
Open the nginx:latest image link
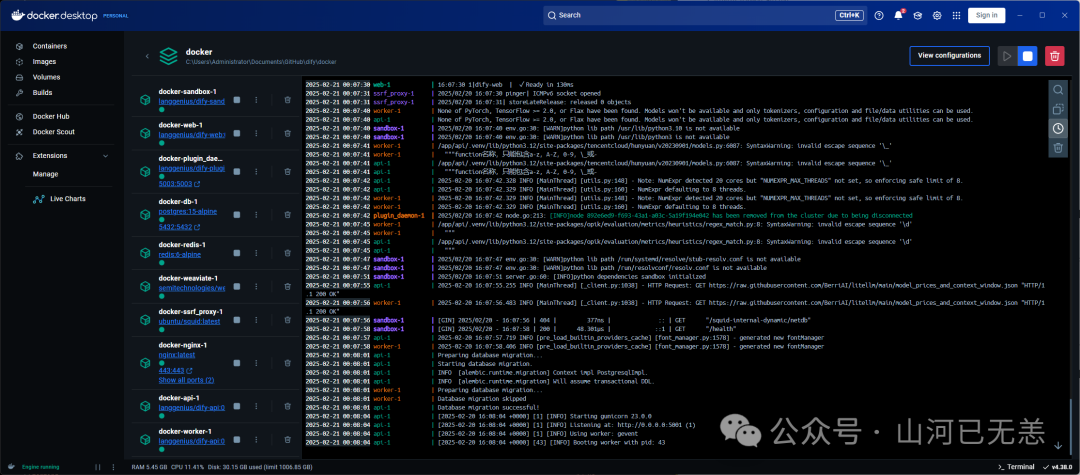(176, 355)
